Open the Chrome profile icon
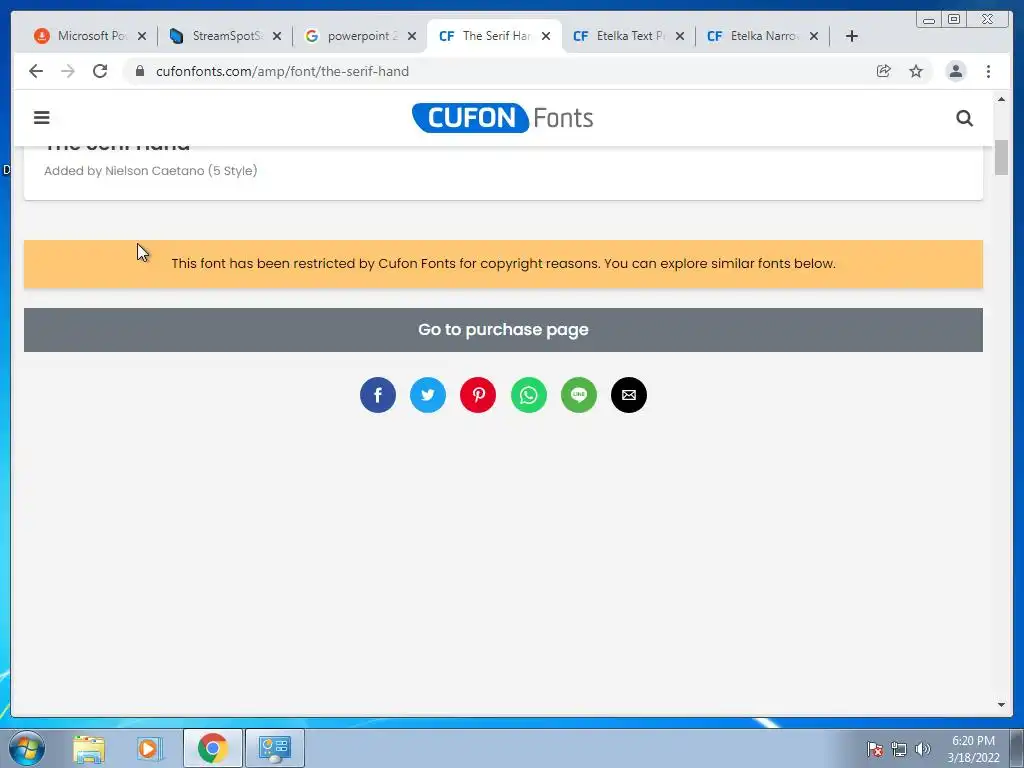 (955, 71)
